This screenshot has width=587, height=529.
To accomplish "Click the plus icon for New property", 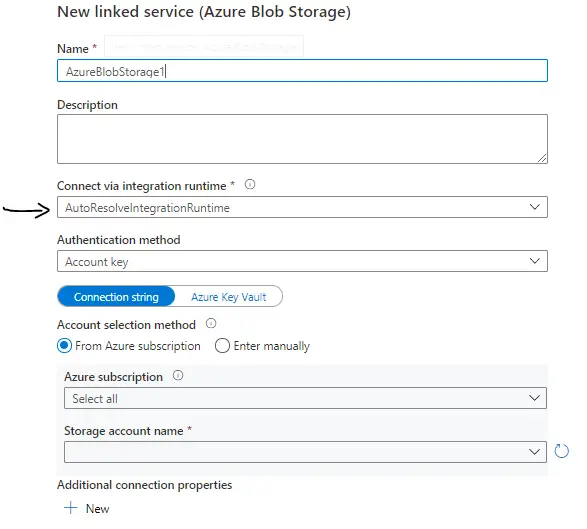I will pyautogui.click(x=70, y=508).
